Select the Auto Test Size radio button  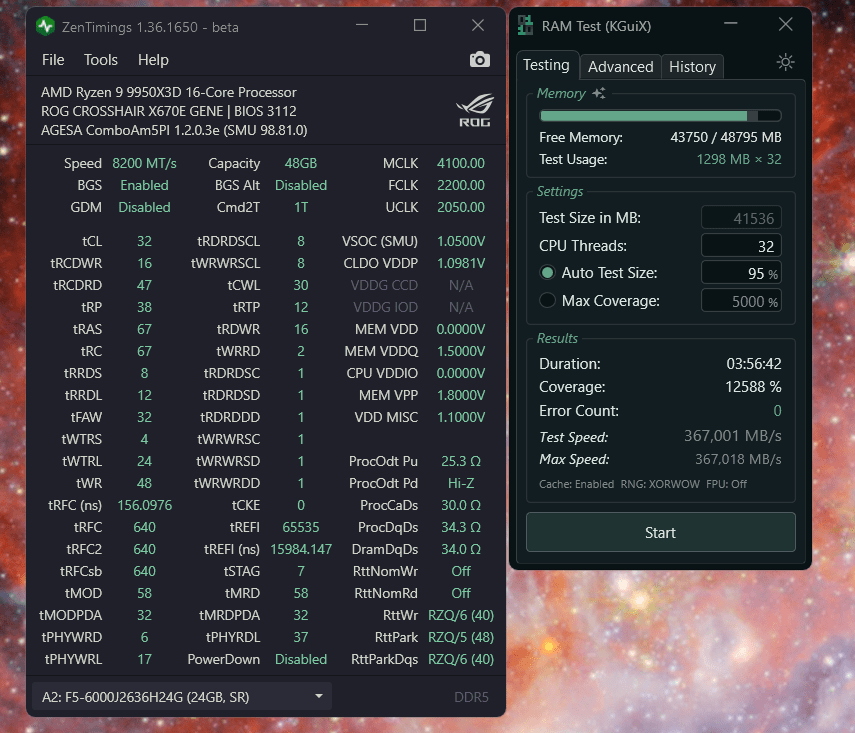547,273
